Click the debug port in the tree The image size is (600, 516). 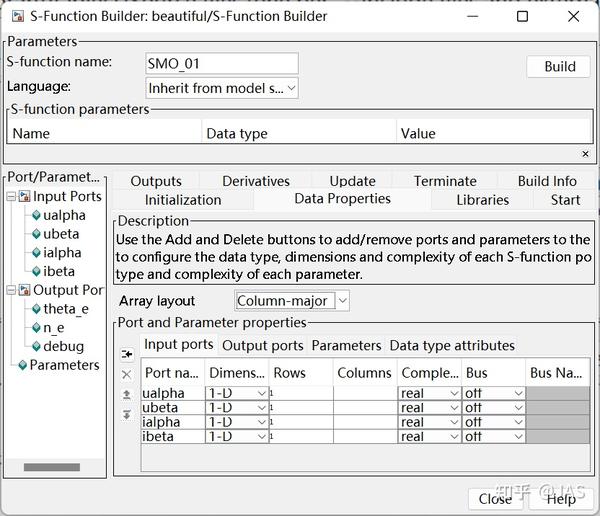tap(63, 346)
